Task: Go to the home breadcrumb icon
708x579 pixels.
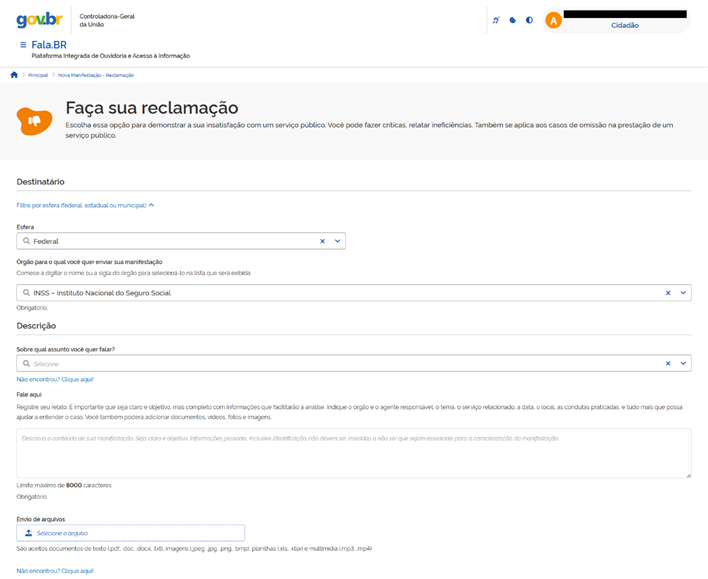Action: coord(14,75)
